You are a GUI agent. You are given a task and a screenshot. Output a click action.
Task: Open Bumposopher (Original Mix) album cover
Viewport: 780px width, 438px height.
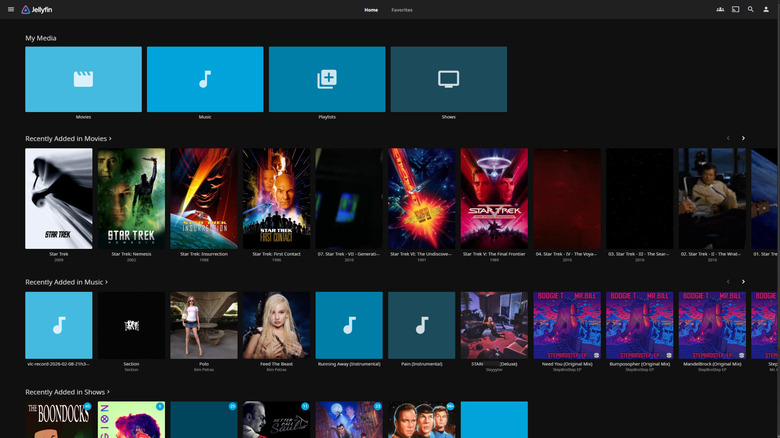point(640,325)
